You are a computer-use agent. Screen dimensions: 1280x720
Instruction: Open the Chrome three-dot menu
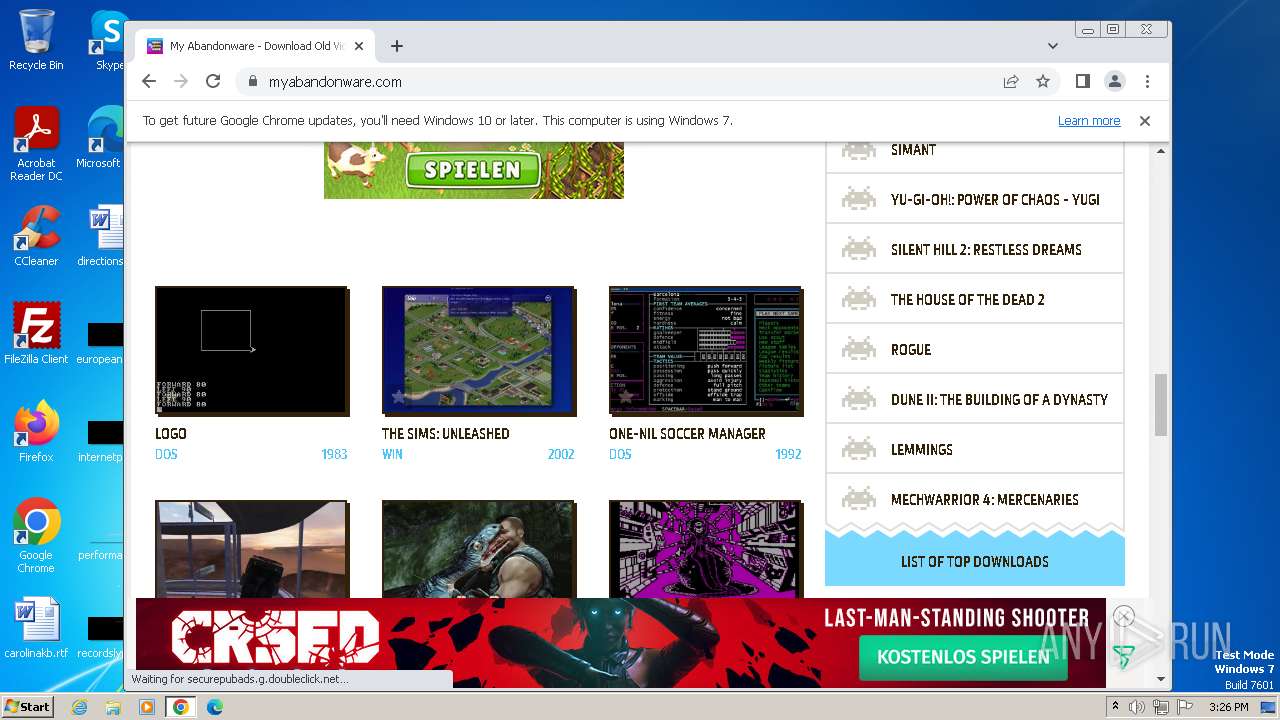pyautogui.click(x=1147, y=82)
